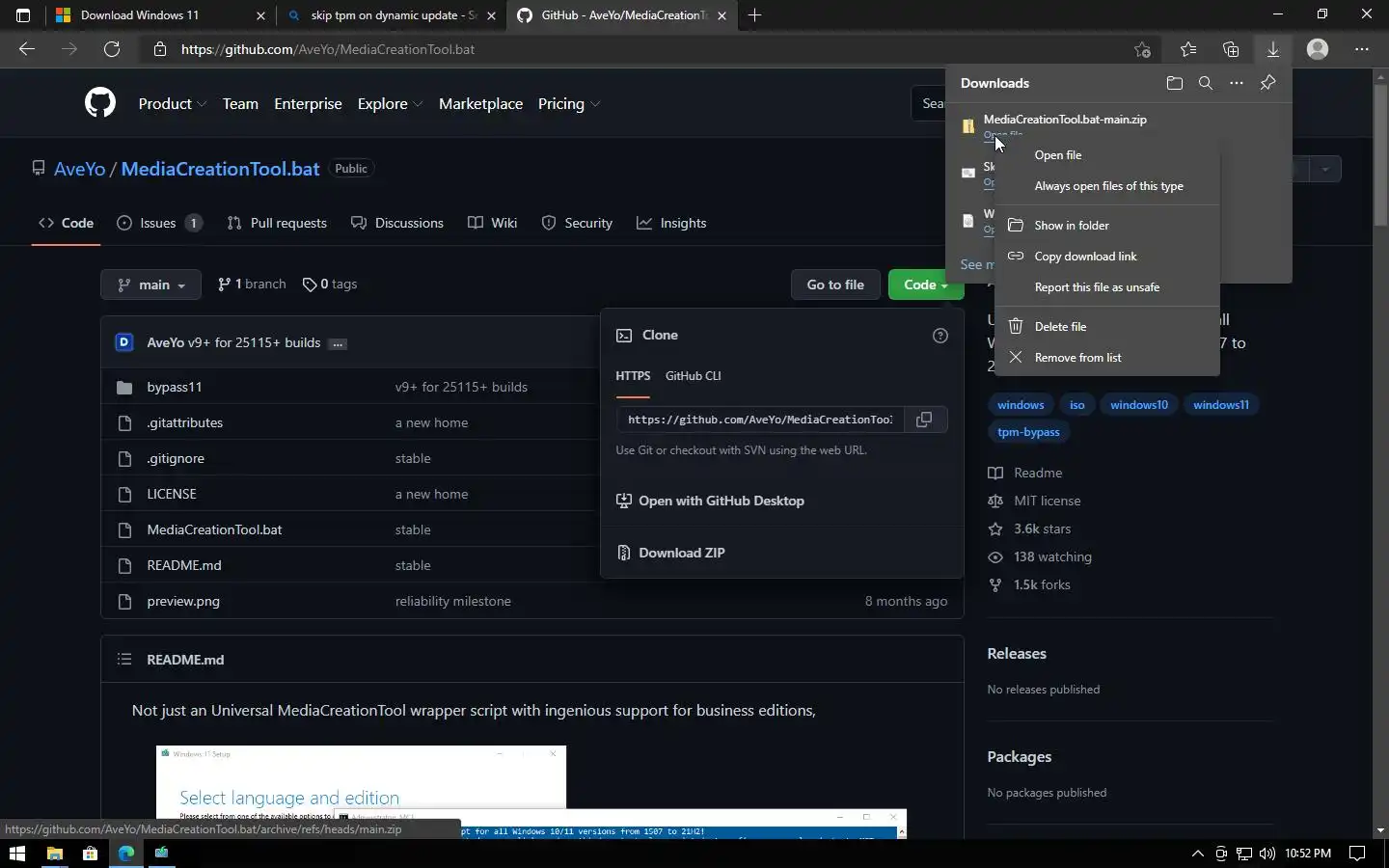The height and width of the screenshot is (868, 1389).
Task: Open Collections toolbar icon
Action: click(x=1230, y=49)
